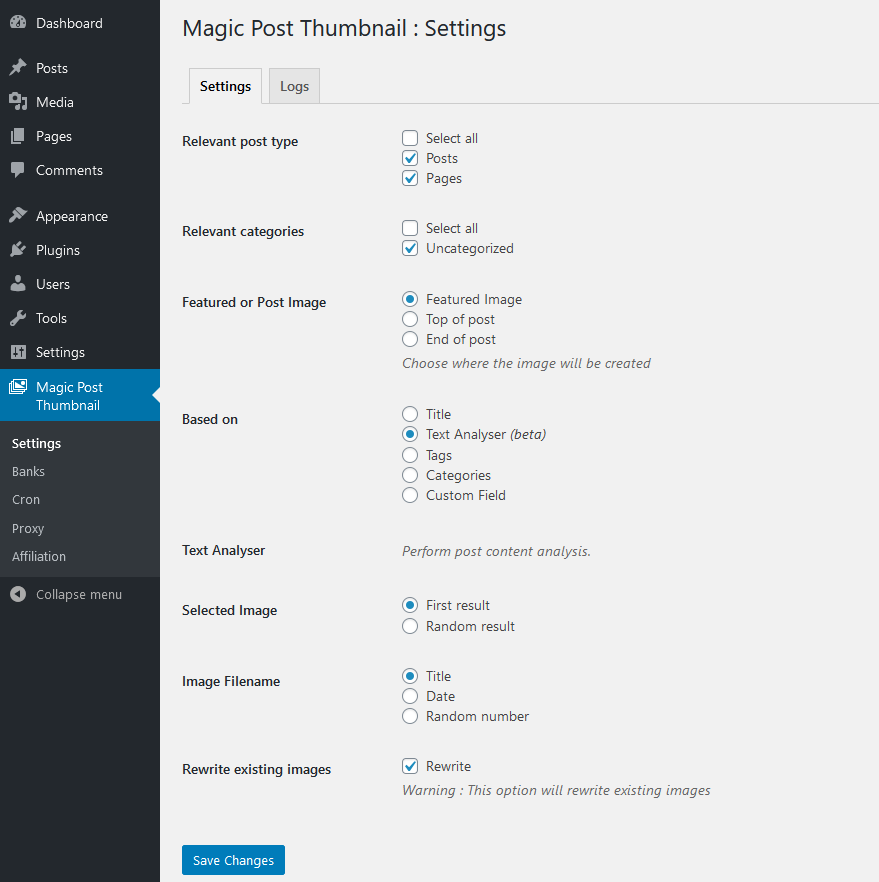The image size is (879, 882).
Task: Open the Affiliation submenu link
Action: point(39,556)
